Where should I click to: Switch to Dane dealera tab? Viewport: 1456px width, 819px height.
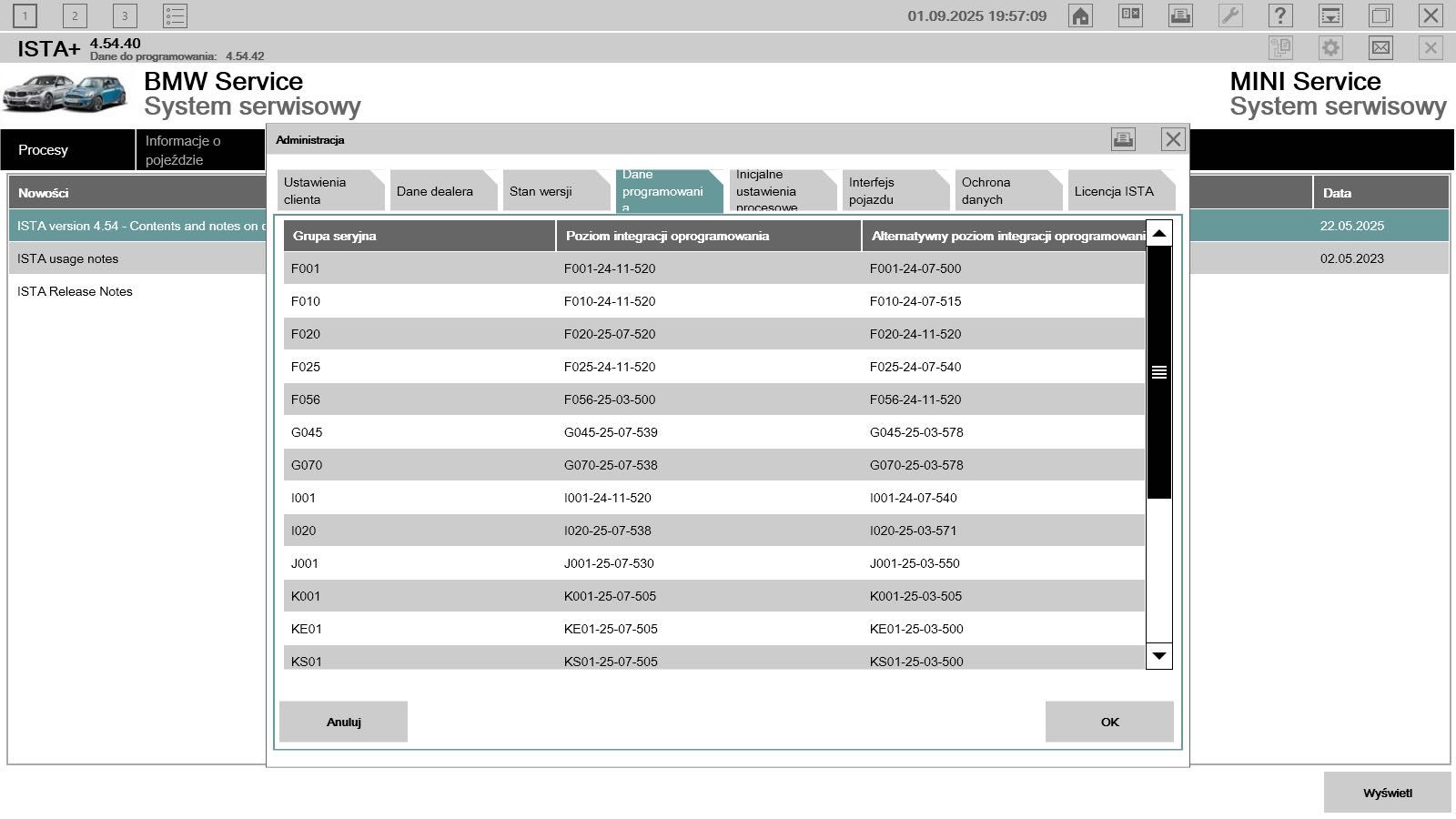444,191
